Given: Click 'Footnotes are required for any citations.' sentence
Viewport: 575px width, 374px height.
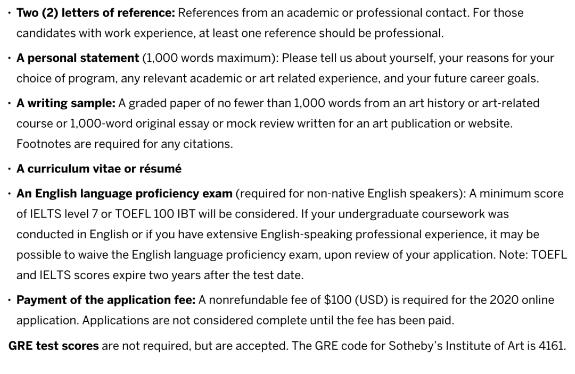Looking at the screenshot, I should point(125,144).
